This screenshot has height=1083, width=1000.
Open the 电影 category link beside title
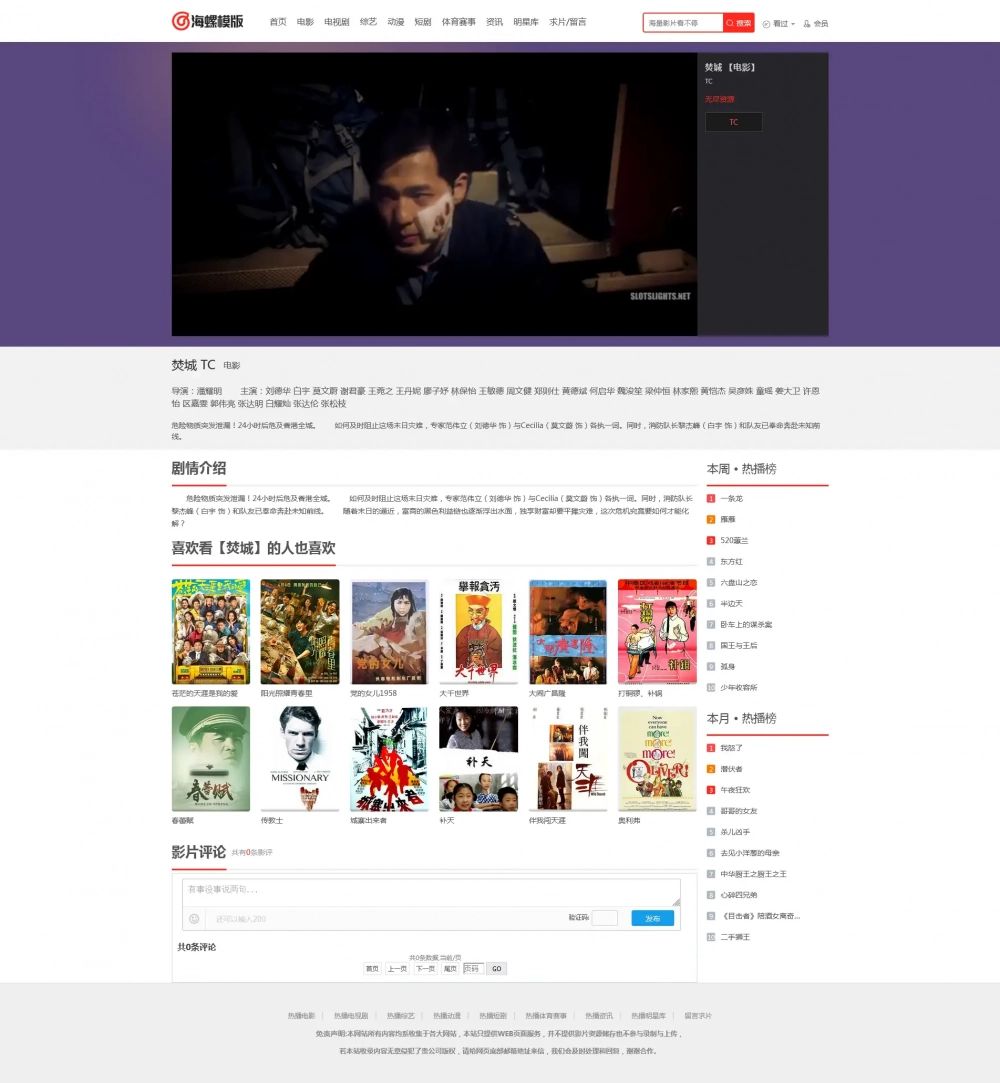231,365
